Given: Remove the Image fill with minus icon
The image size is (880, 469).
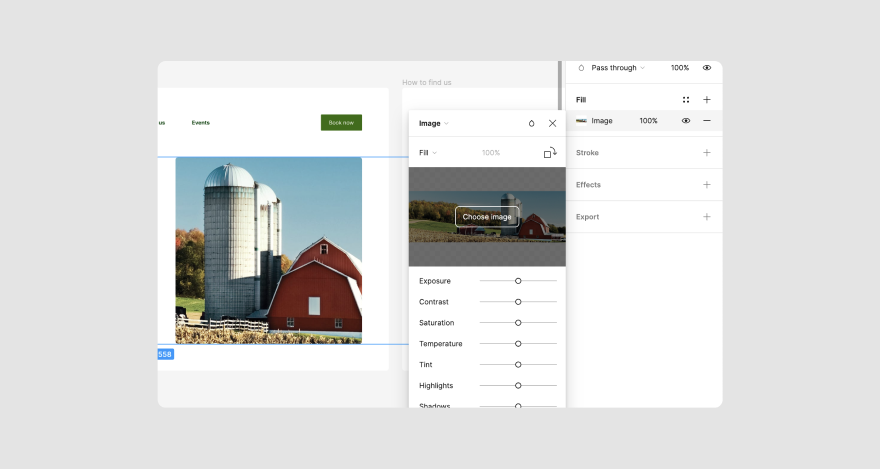Looking at the screenshot, I should (x=707, y=121).
